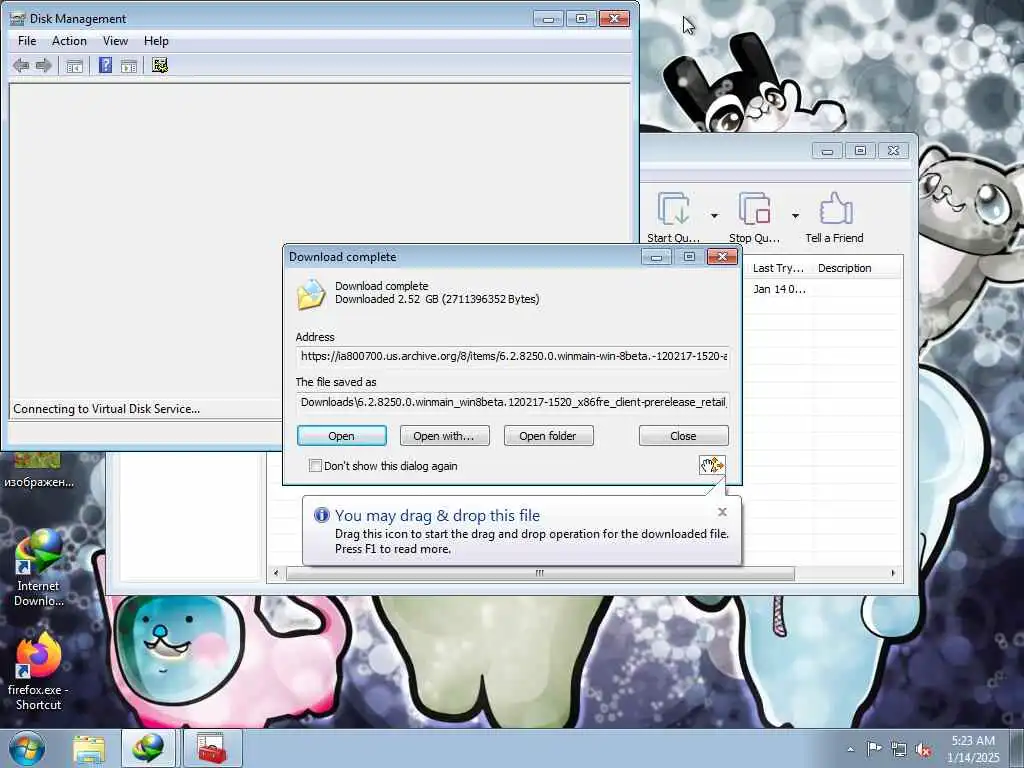Open the File menu in Disk Management
Image resolution: width=1024 pixels, height=768 pixels.
click(x=27, y=40)
